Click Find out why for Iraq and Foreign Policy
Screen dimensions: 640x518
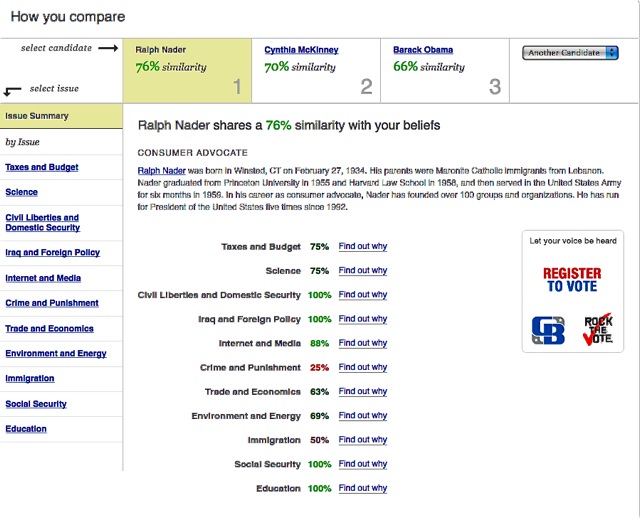(x=362, y=319)
